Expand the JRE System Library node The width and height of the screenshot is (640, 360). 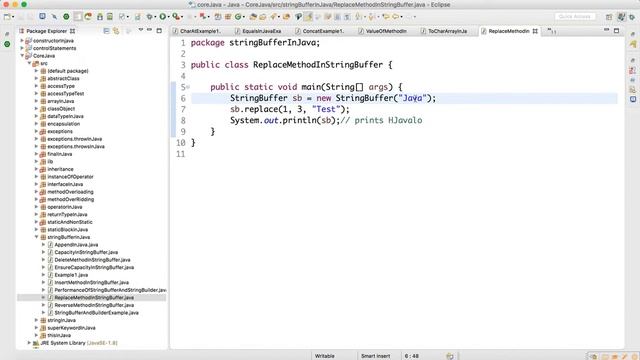point(29,343)
